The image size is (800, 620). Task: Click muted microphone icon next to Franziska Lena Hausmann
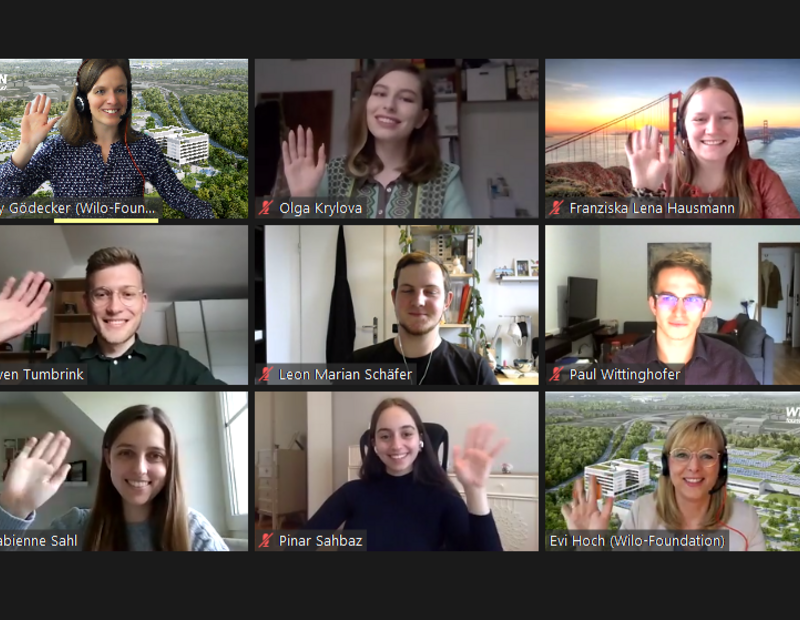coord(556,208)
